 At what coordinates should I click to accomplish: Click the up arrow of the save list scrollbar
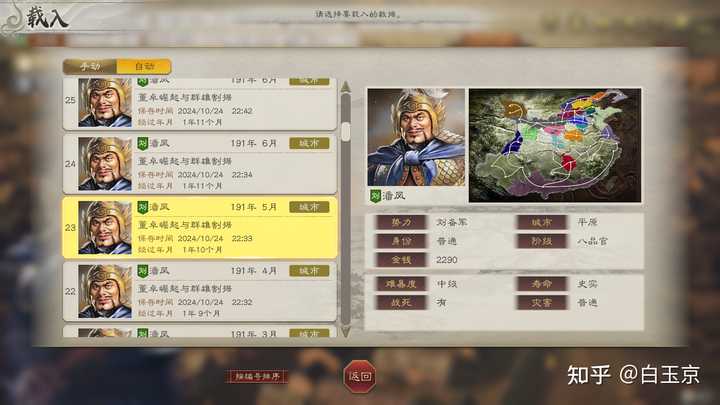point(346,86)
